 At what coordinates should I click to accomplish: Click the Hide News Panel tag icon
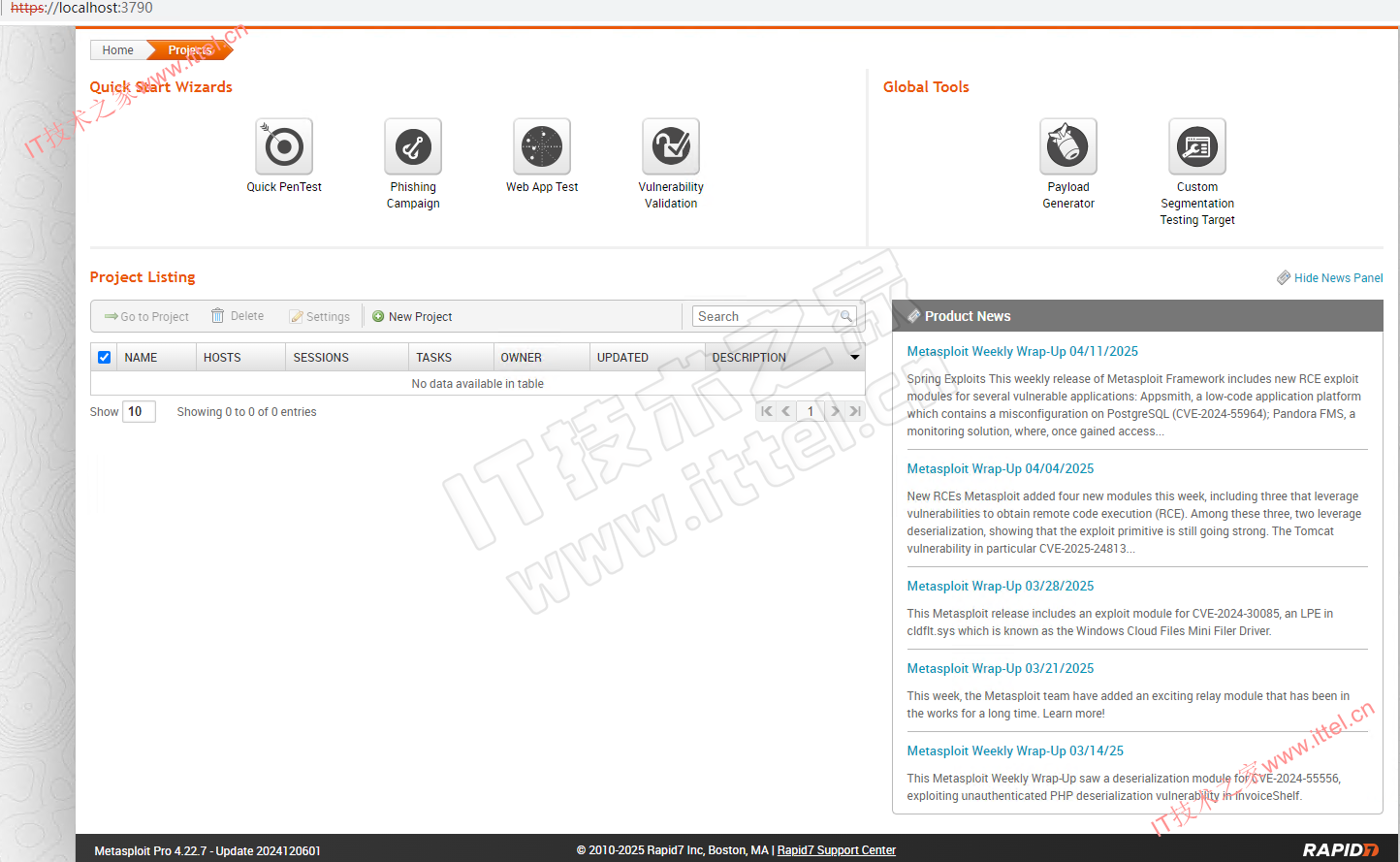(1284, 277)
